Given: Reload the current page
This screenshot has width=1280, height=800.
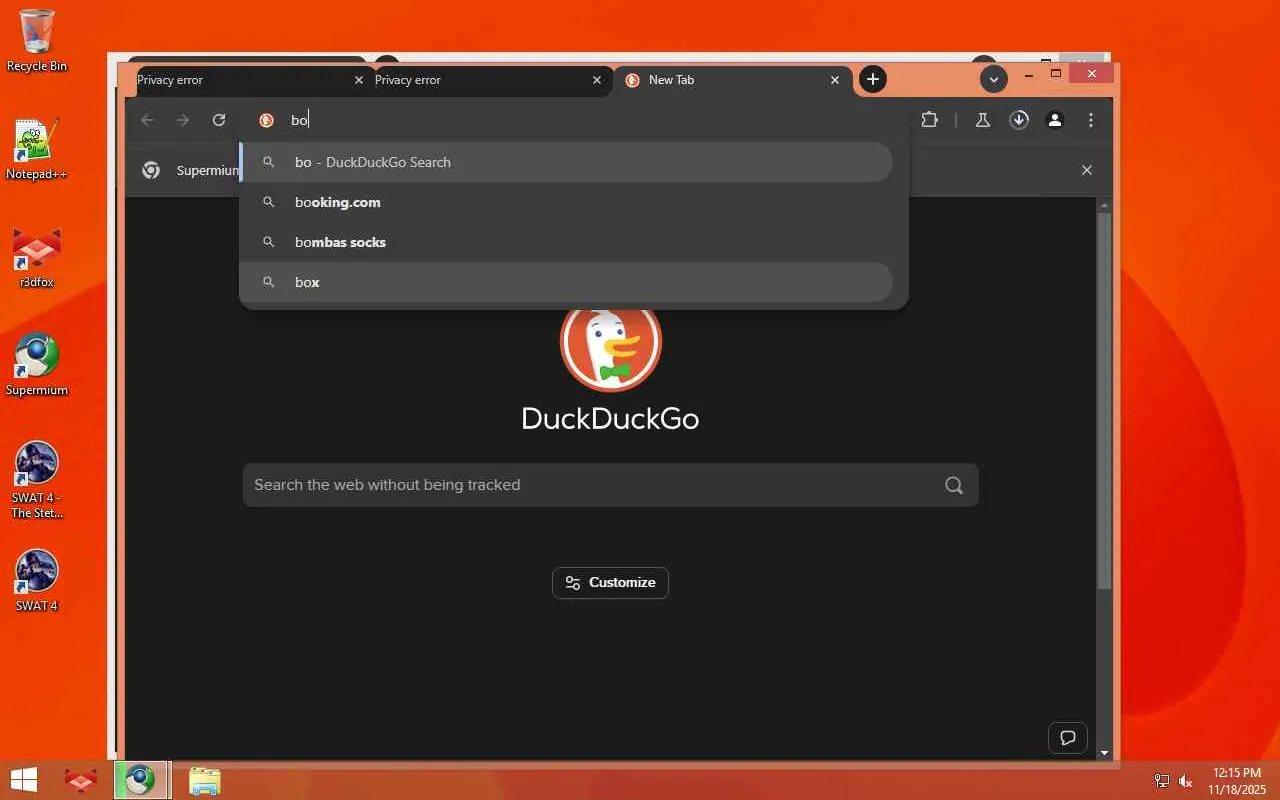Looking at the screenshot, I should click(x=219, y=120).
